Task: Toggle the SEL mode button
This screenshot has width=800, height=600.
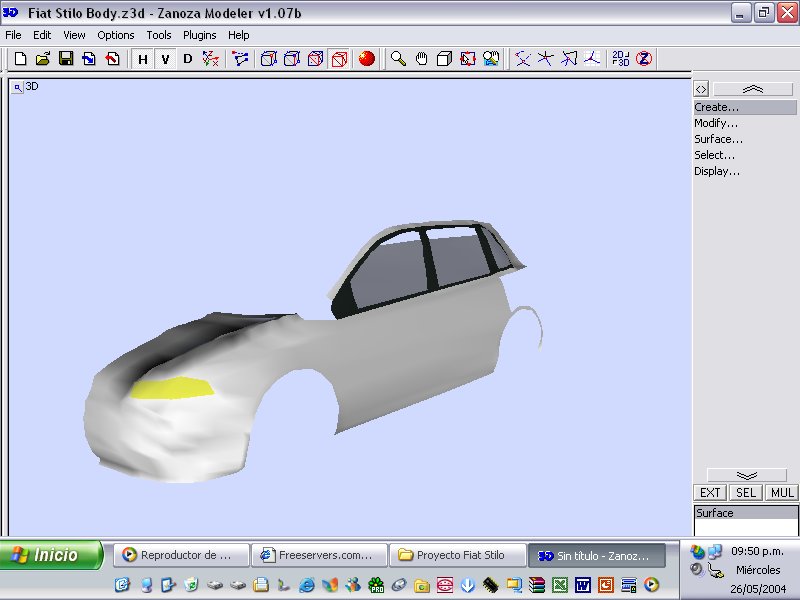Action: click(x=745, y=493)
